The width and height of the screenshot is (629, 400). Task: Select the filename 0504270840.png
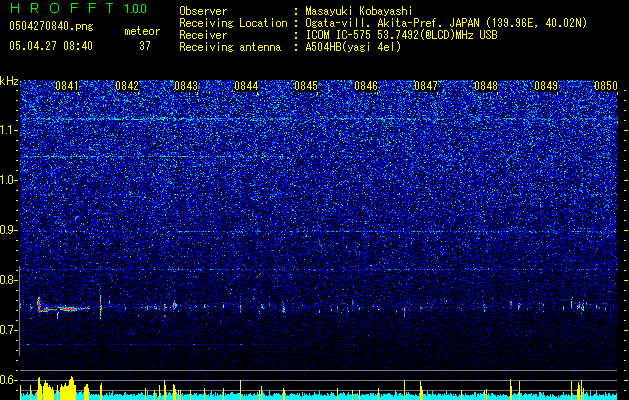(51, 27)
